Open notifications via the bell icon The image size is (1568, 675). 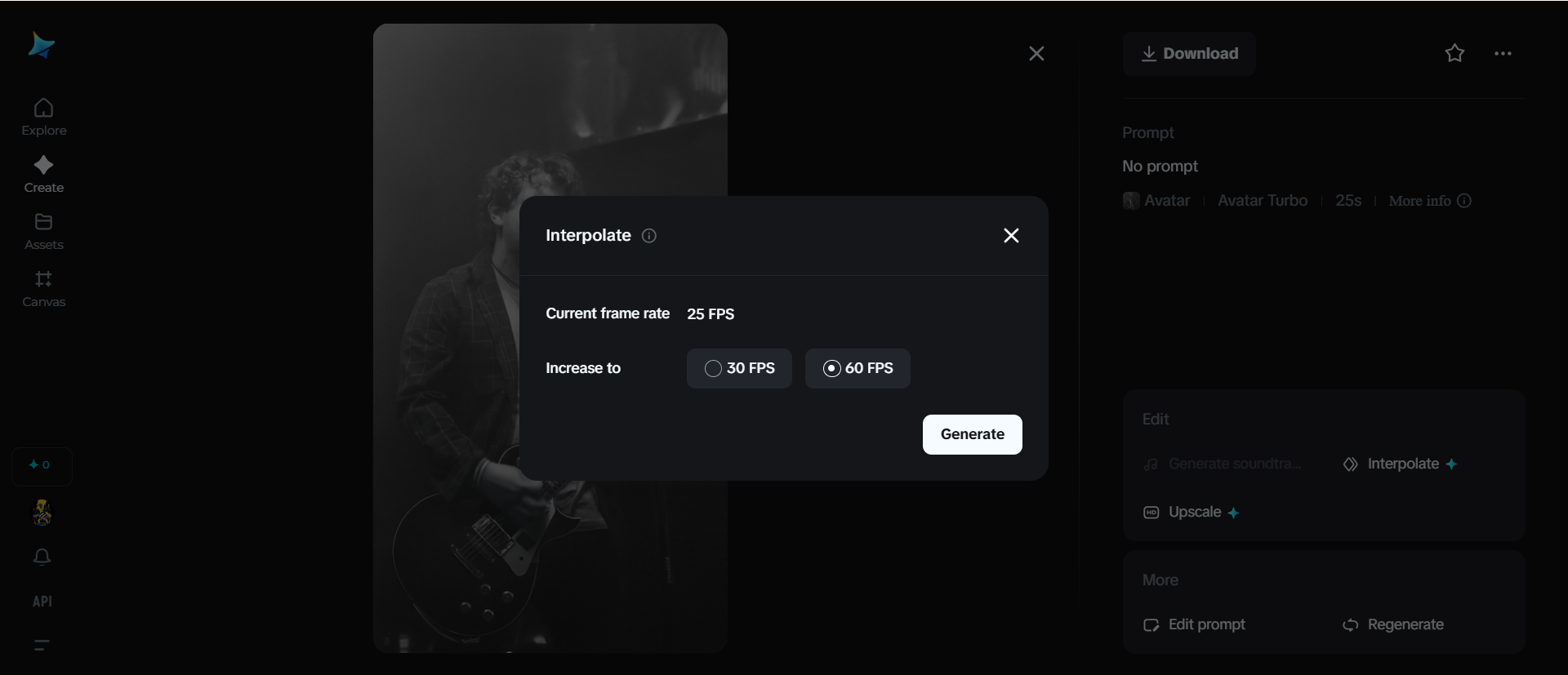tap(42, 557)
